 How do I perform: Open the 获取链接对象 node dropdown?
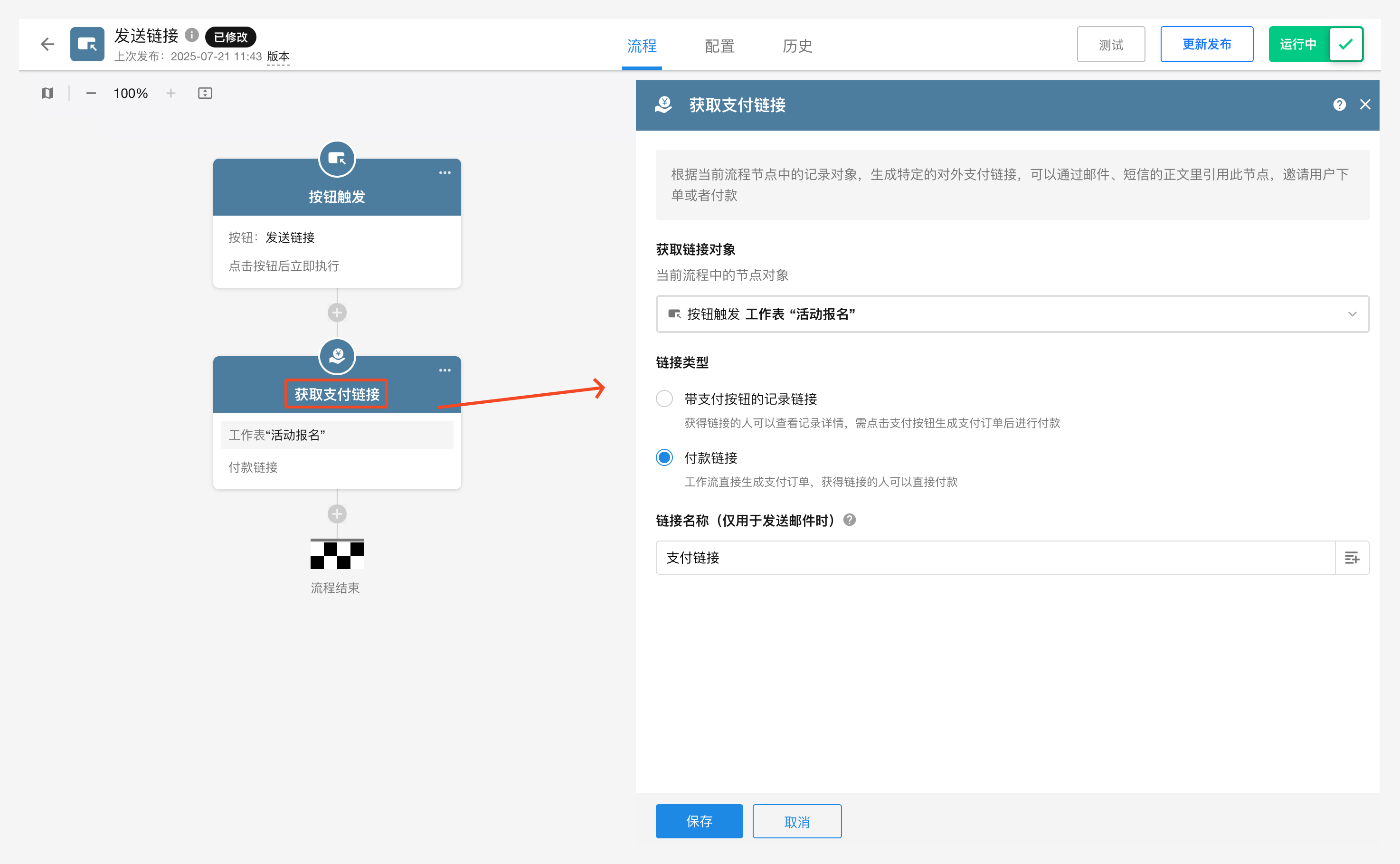[x=1012, y=313]
